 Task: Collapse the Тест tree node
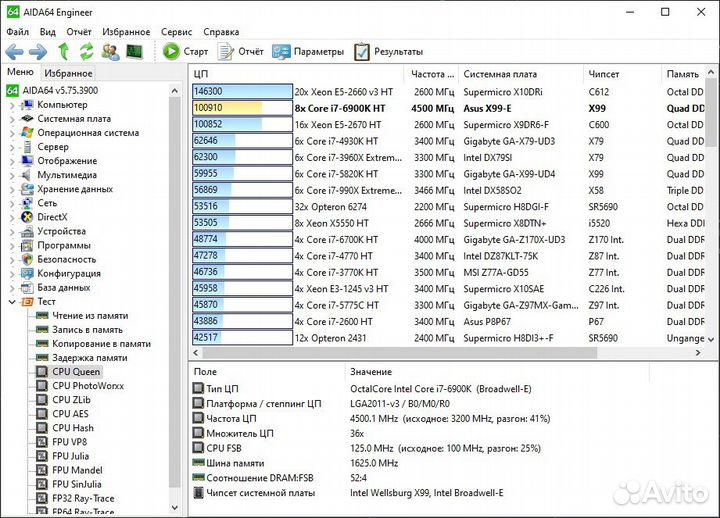tap(12, 302)
